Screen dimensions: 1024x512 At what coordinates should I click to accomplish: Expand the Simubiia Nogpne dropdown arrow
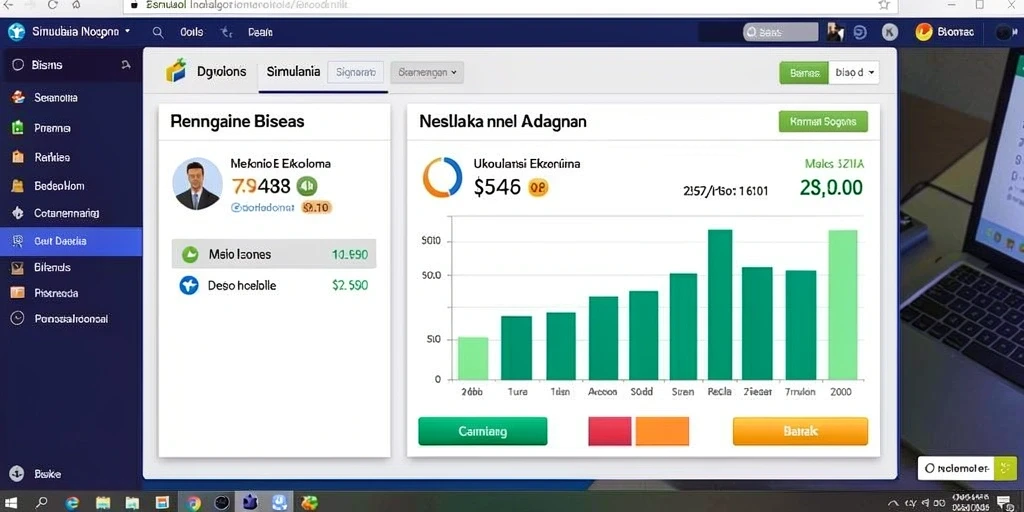pyautogui.click(x=127, y=31)
